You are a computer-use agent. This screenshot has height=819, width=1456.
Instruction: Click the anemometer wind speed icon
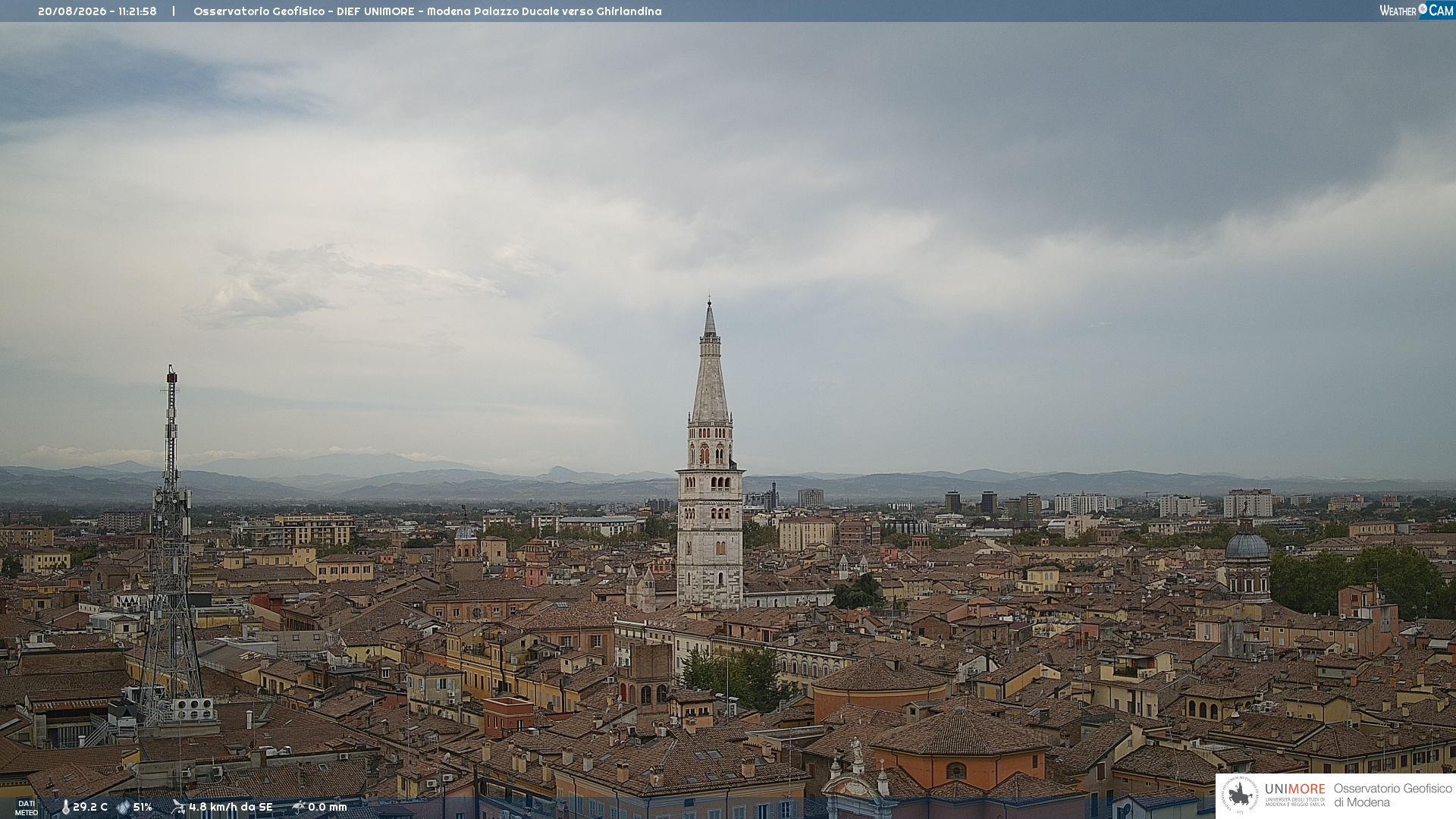tap(178, 807)
